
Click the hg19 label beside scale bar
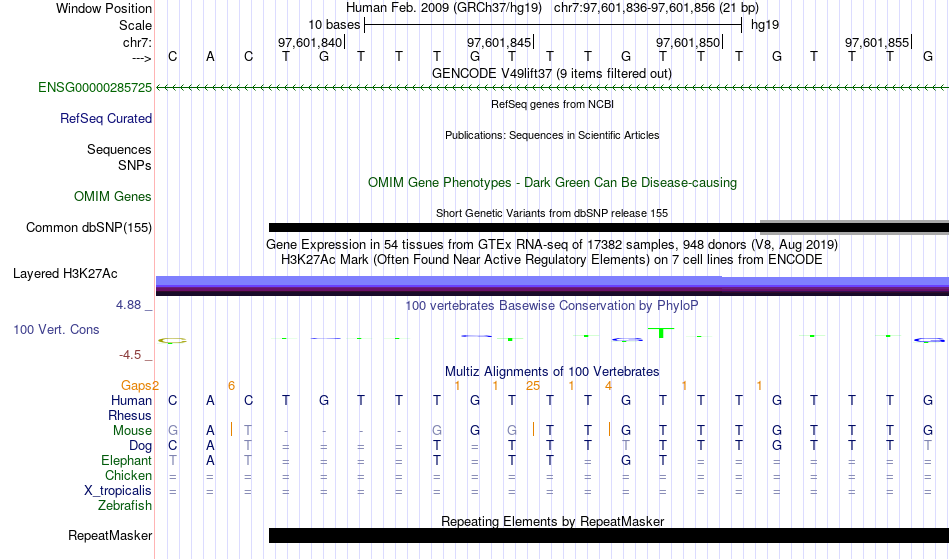click(x=765, y=25)
